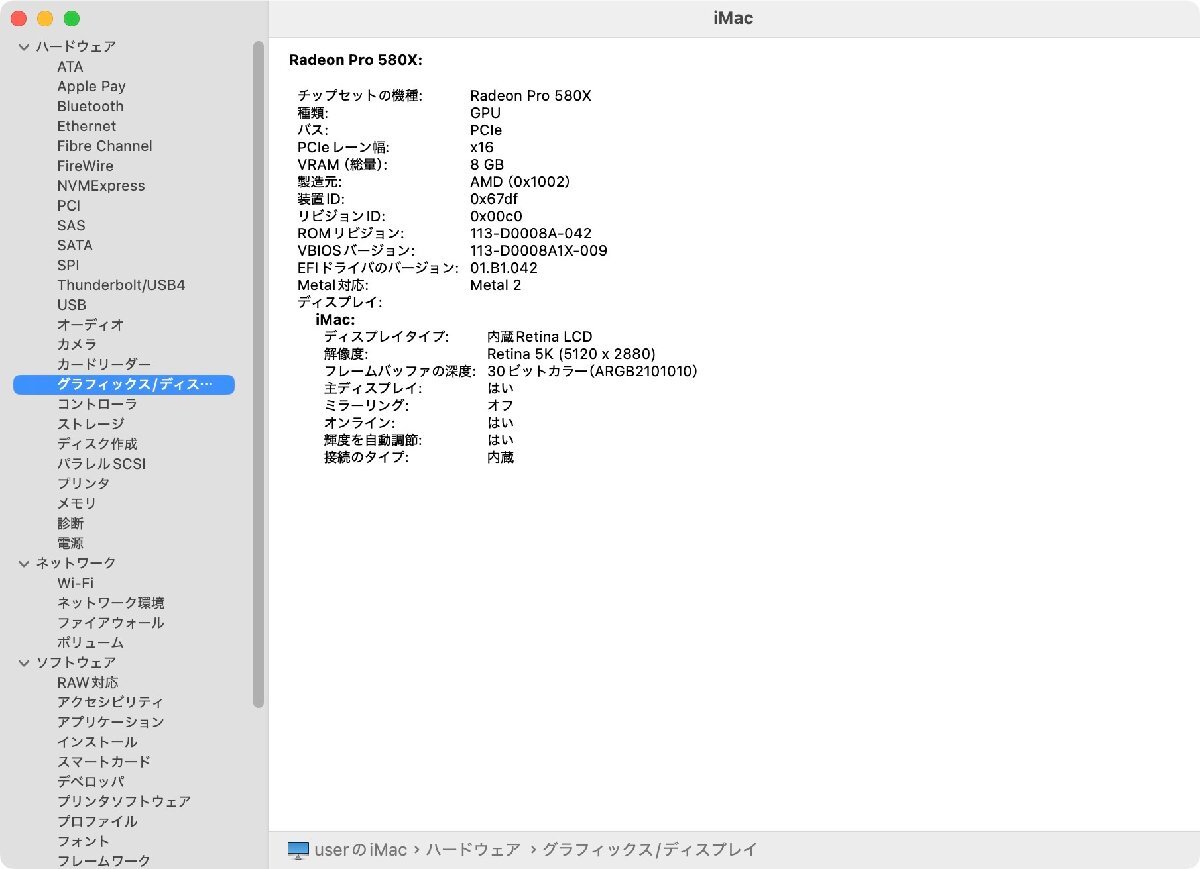Viewport: 1200px width, 869px height.
Task: Click 'ハードウェア' in the path bar
Action: tap(473, 850)
